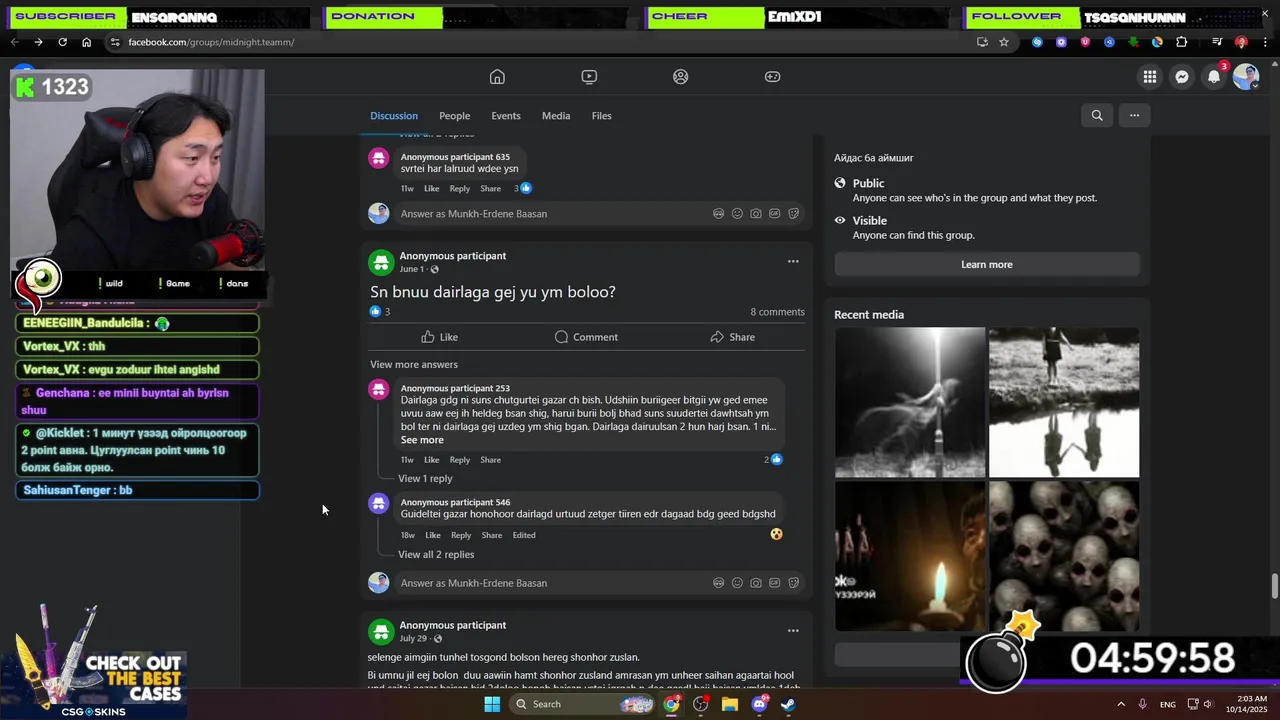This screenshot has width=1280, height=720.
Task: Attach photo in answer box under participant 546
Action: click(756, 583)
